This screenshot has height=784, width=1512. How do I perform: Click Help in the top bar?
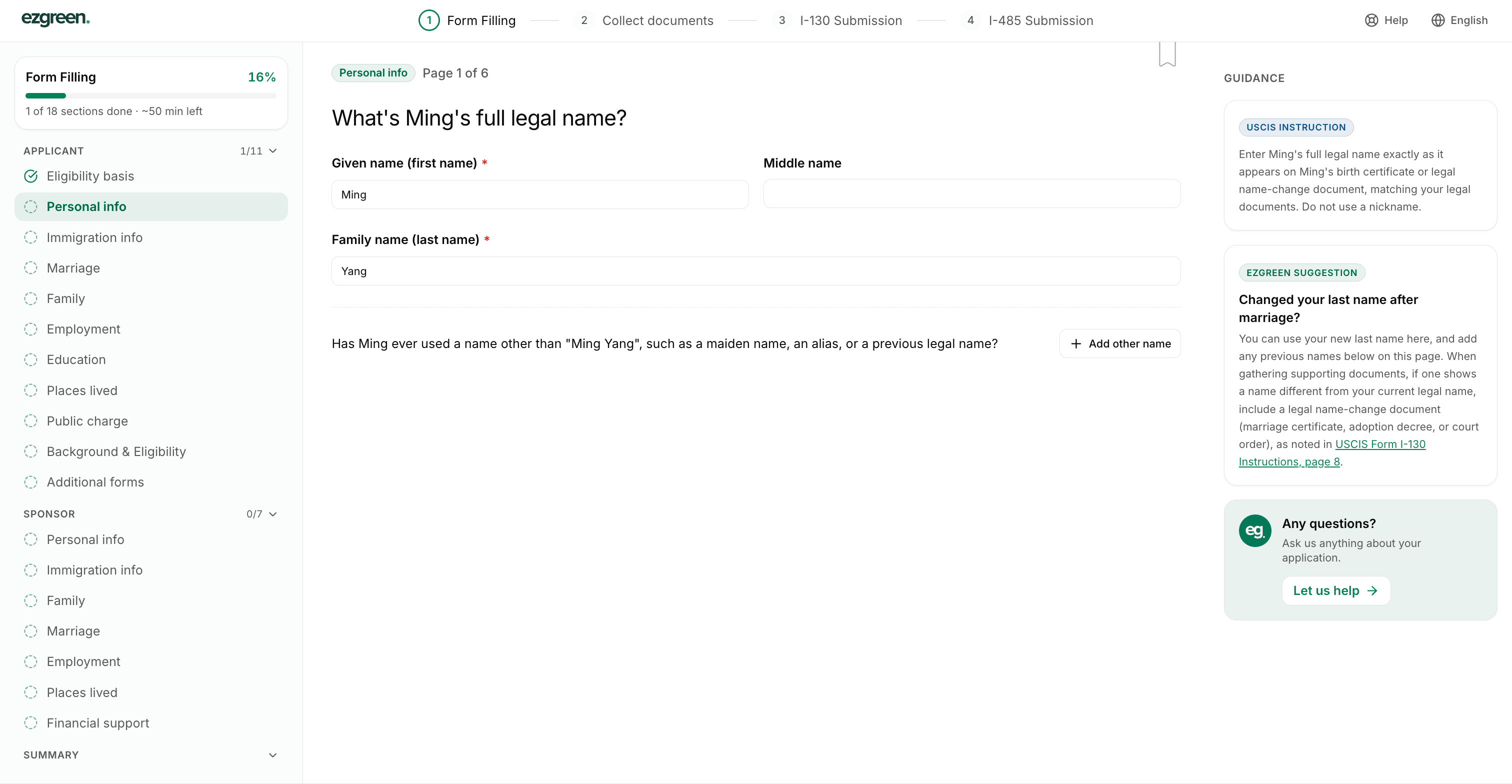pos(1386,20)
